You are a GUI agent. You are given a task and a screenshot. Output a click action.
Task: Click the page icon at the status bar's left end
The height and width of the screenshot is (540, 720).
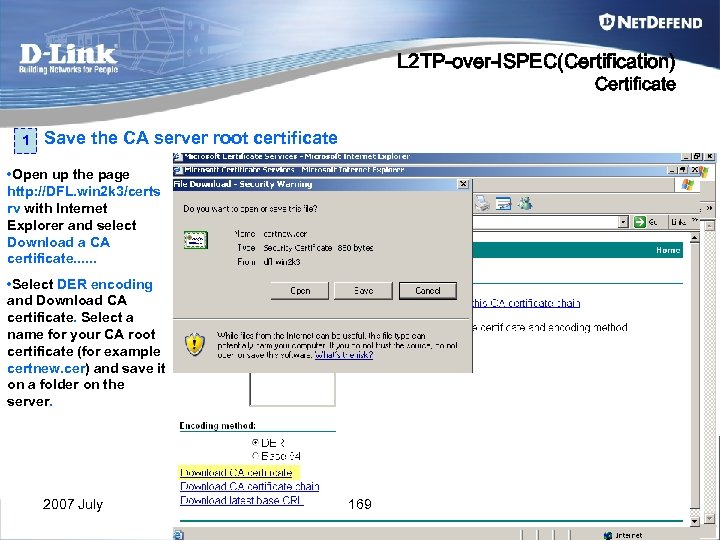coord(178,535)
